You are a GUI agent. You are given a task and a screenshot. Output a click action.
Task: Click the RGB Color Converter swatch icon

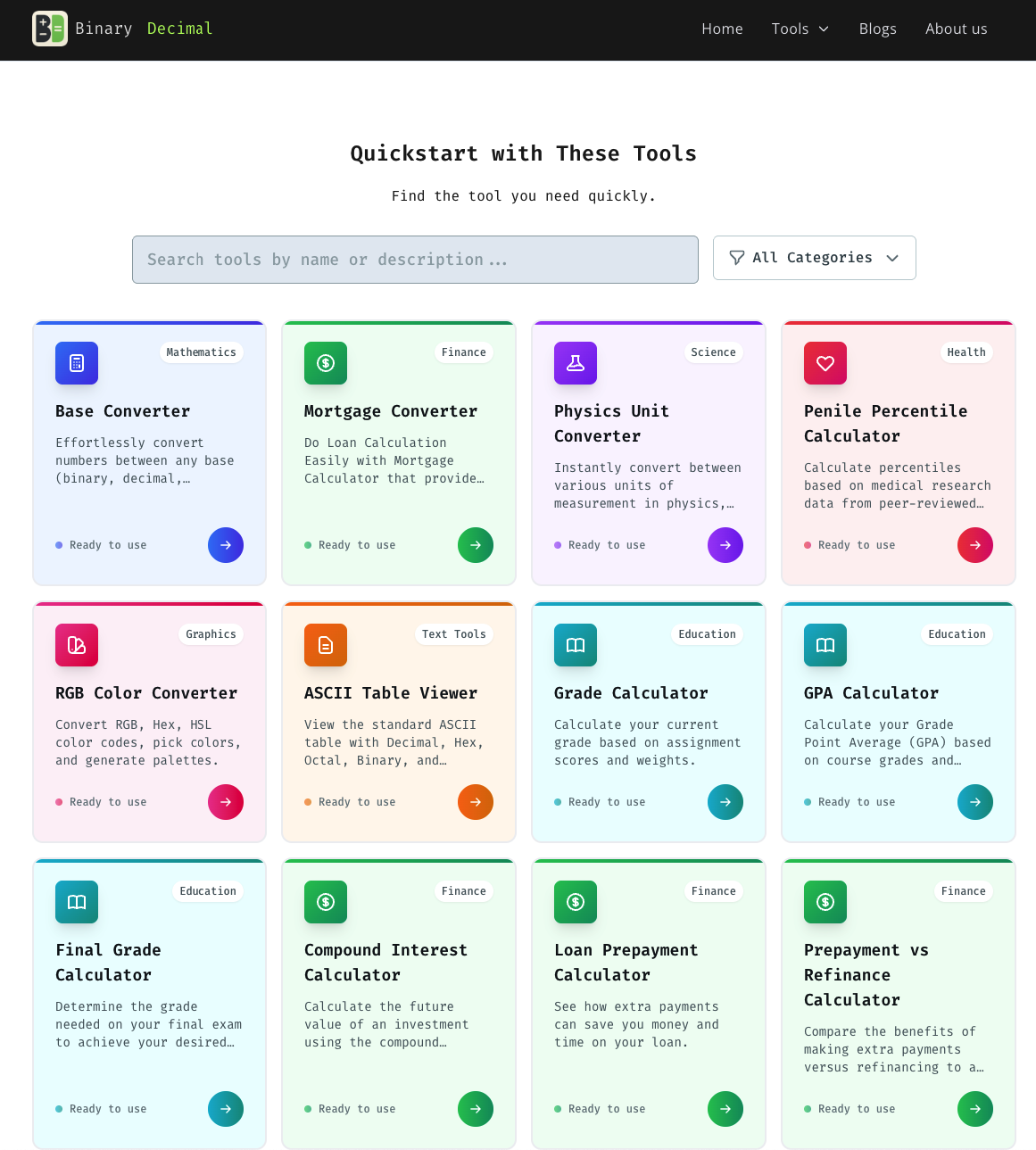click(x=77, y=645)
